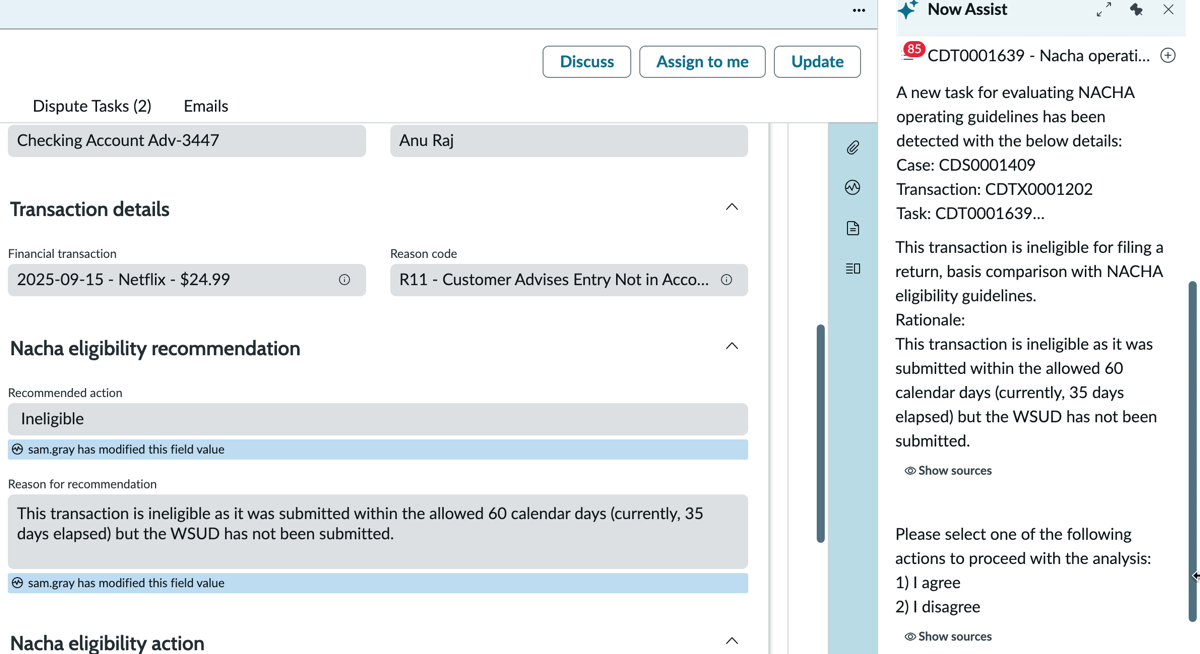The height and width of the screenshot is (654, 1200).
Task: Click the Financial transaction Netflix field
Action: pyautogui.click(x=187, y=280)
